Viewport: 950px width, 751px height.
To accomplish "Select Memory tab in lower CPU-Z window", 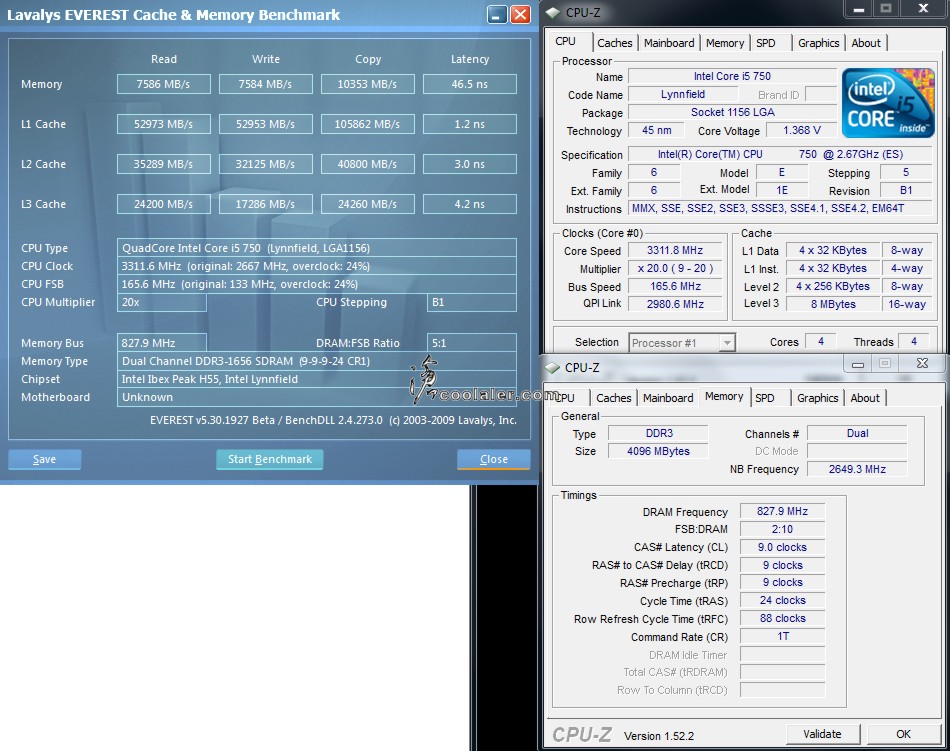I will (x=724, y=396).
